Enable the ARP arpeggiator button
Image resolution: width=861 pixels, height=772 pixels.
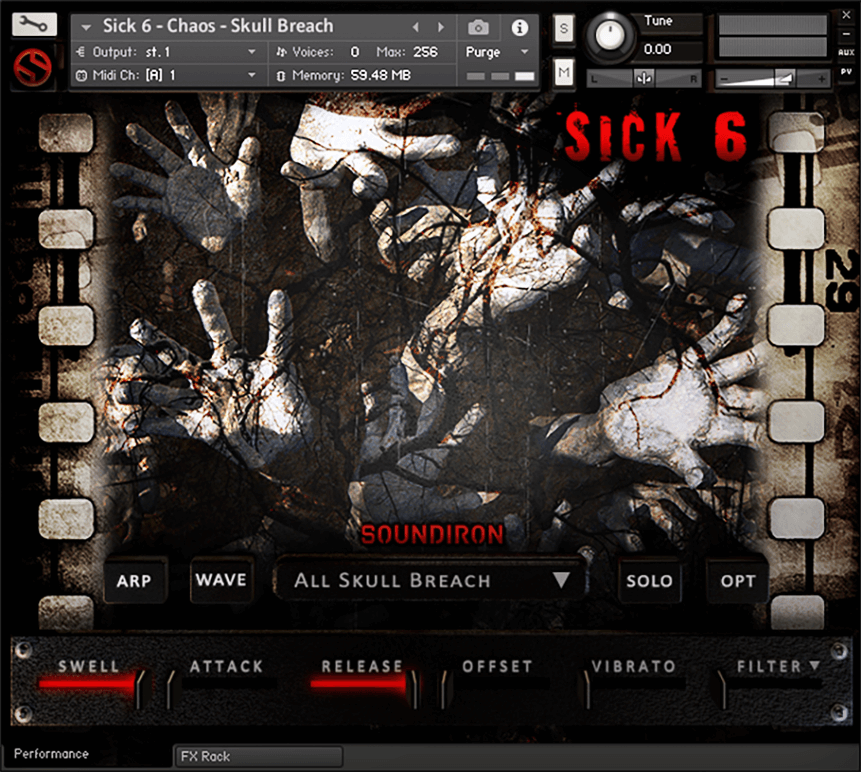coord(134,581)
